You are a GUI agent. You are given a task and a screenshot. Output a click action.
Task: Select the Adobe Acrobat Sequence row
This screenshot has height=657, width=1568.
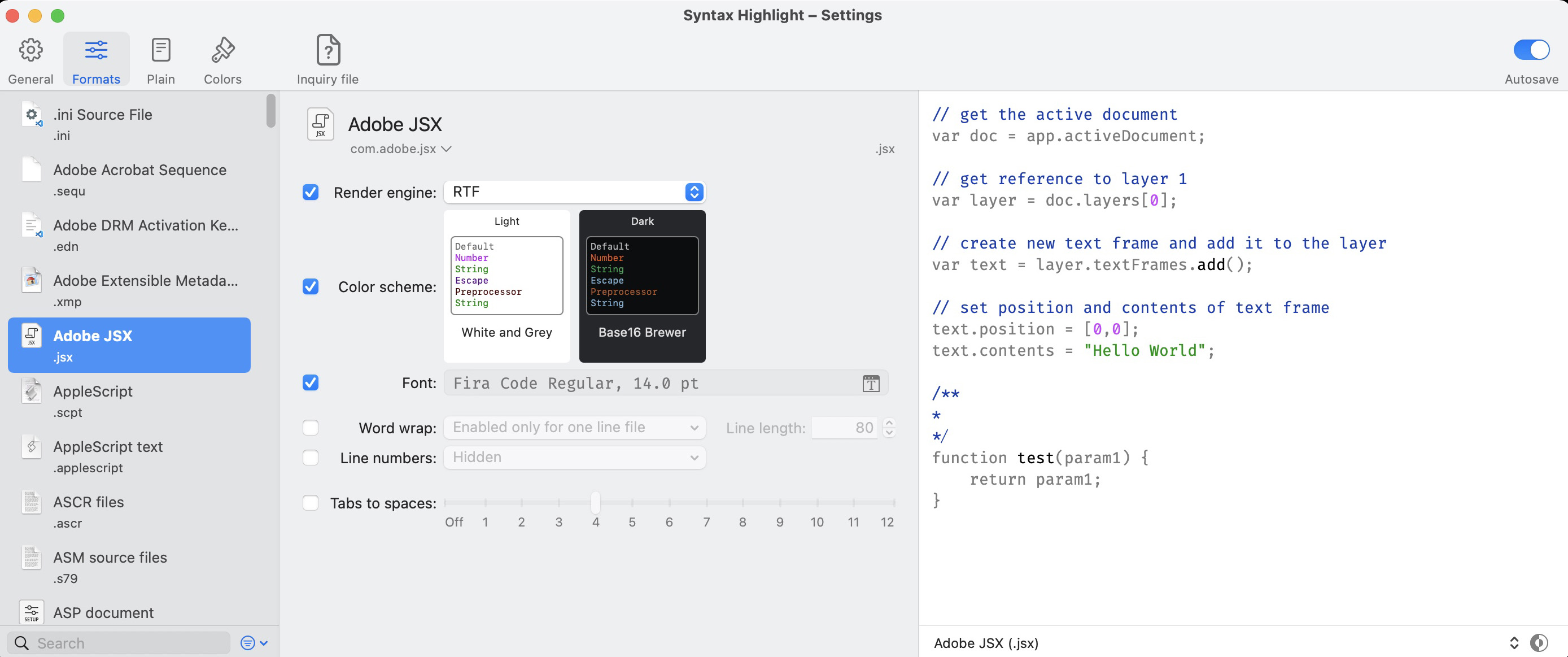129,179
